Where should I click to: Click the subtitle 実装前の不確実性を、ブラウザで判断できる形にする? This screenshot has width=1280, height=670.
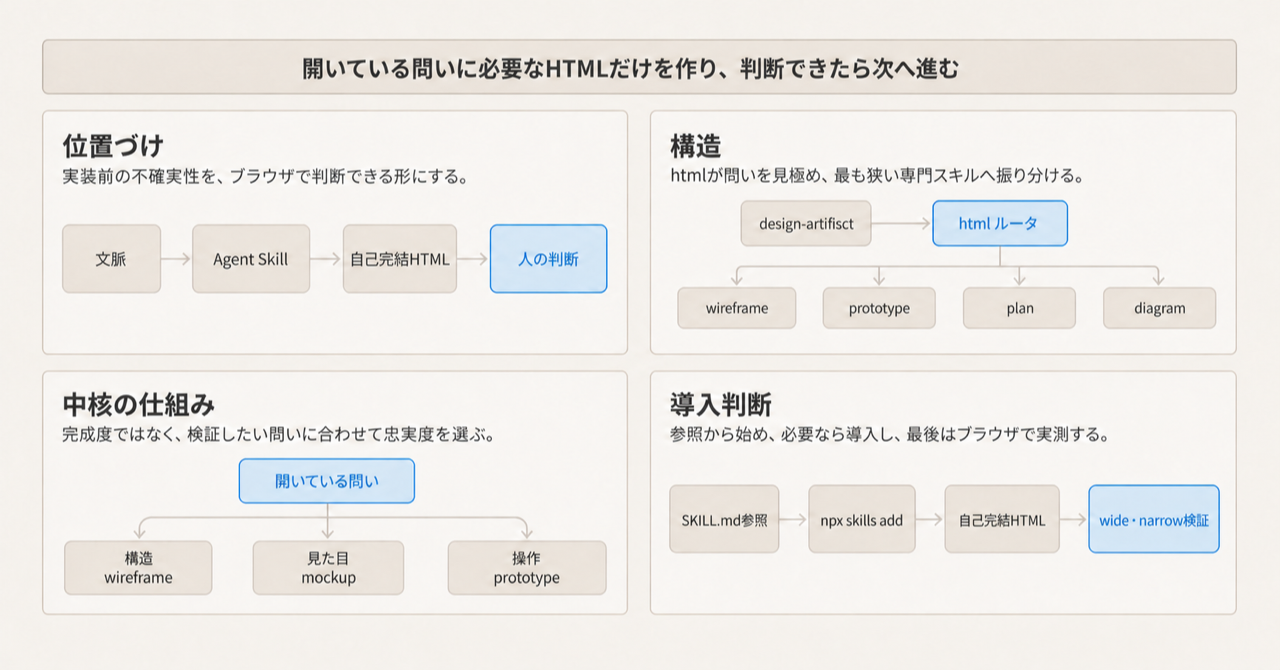click(x=265, y=176)
